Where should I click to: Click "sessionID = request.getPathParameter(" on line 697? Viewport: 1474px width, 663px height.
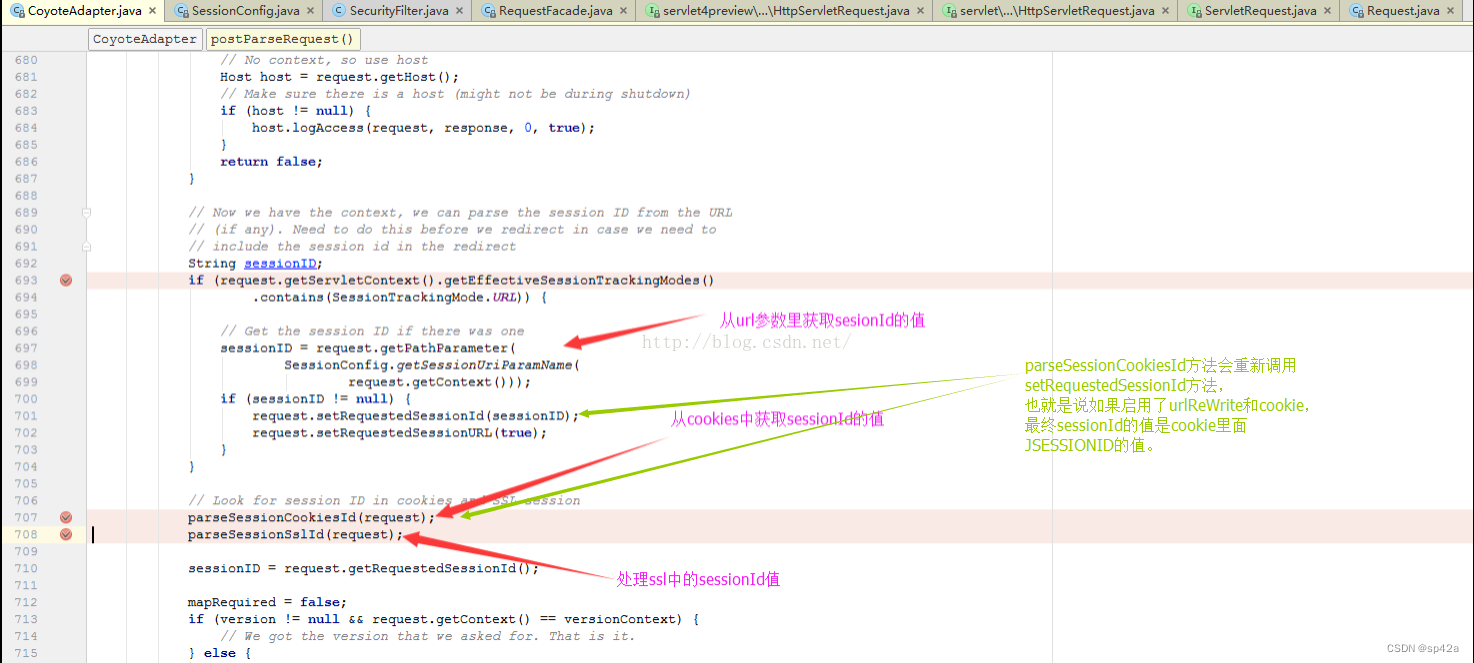click(368, 348)
